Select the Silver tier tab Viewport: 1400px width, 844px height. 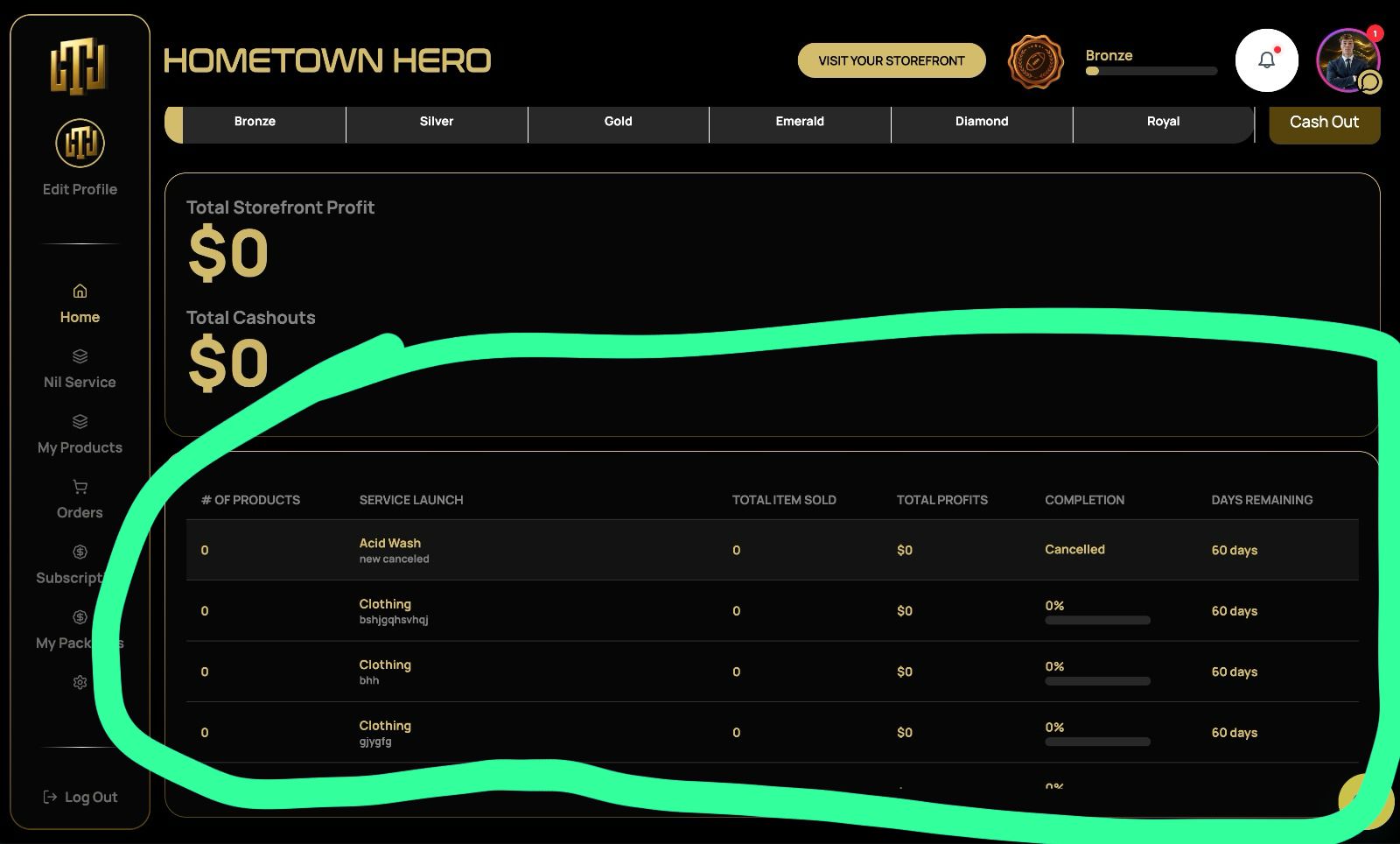click(436, 122)
